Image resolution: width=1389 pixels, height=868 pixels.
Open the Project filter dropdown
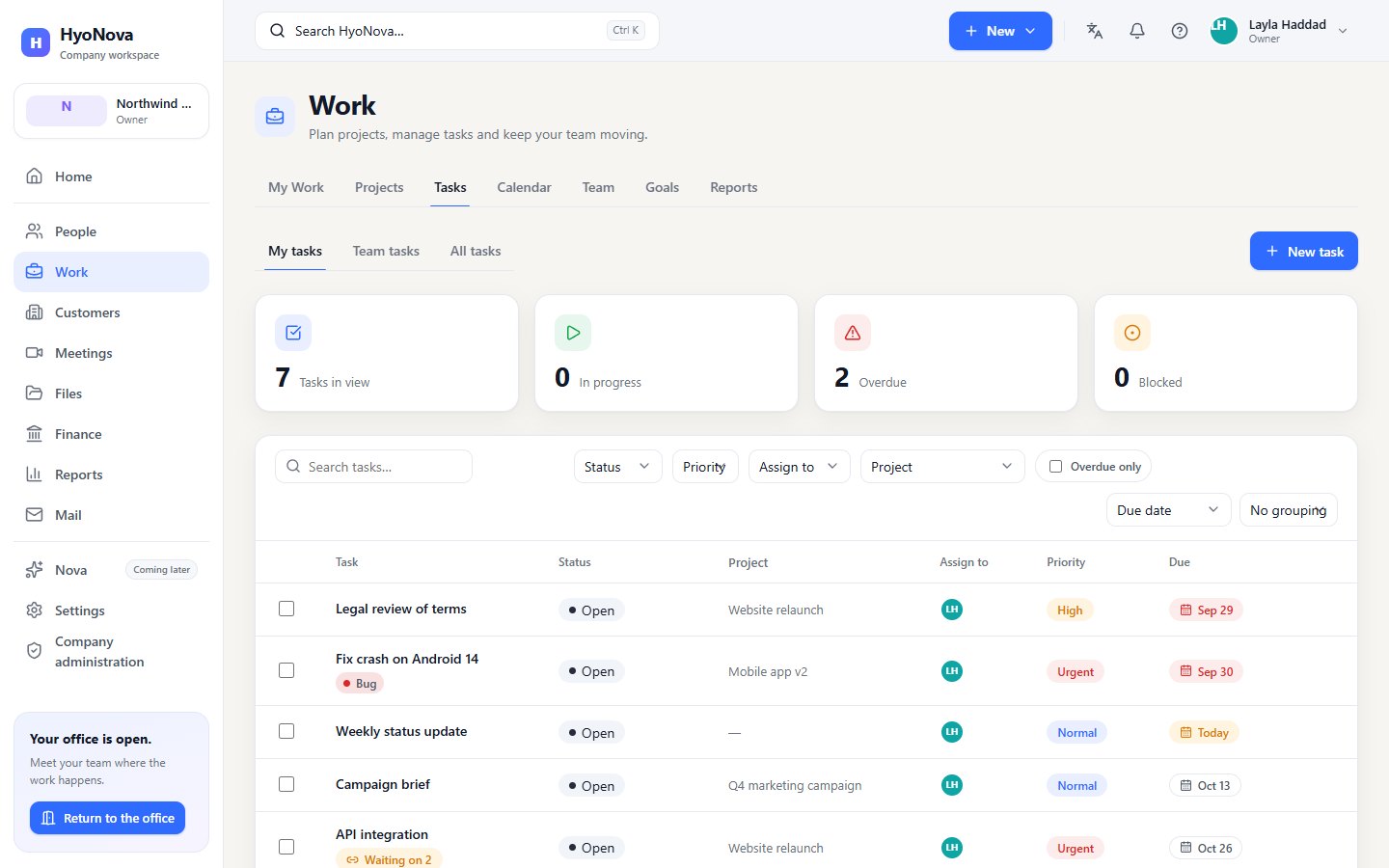coord(942,467)
